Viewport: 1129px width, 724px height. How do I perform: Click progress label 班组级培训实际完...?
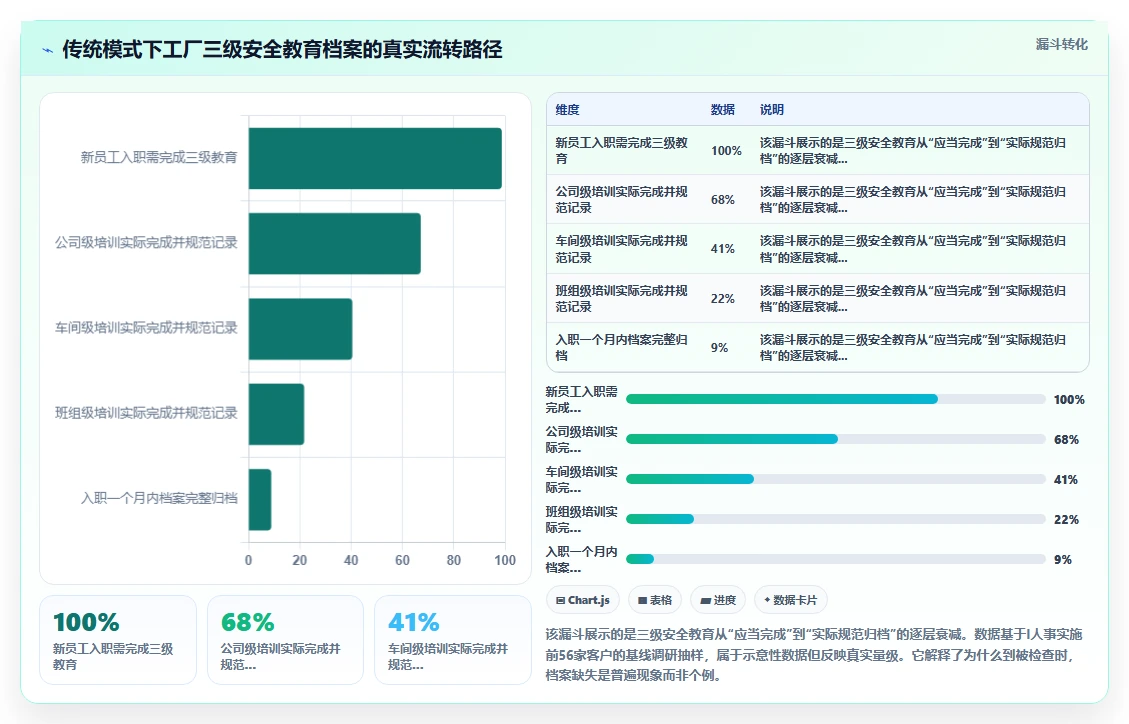[x=581, y=519]
